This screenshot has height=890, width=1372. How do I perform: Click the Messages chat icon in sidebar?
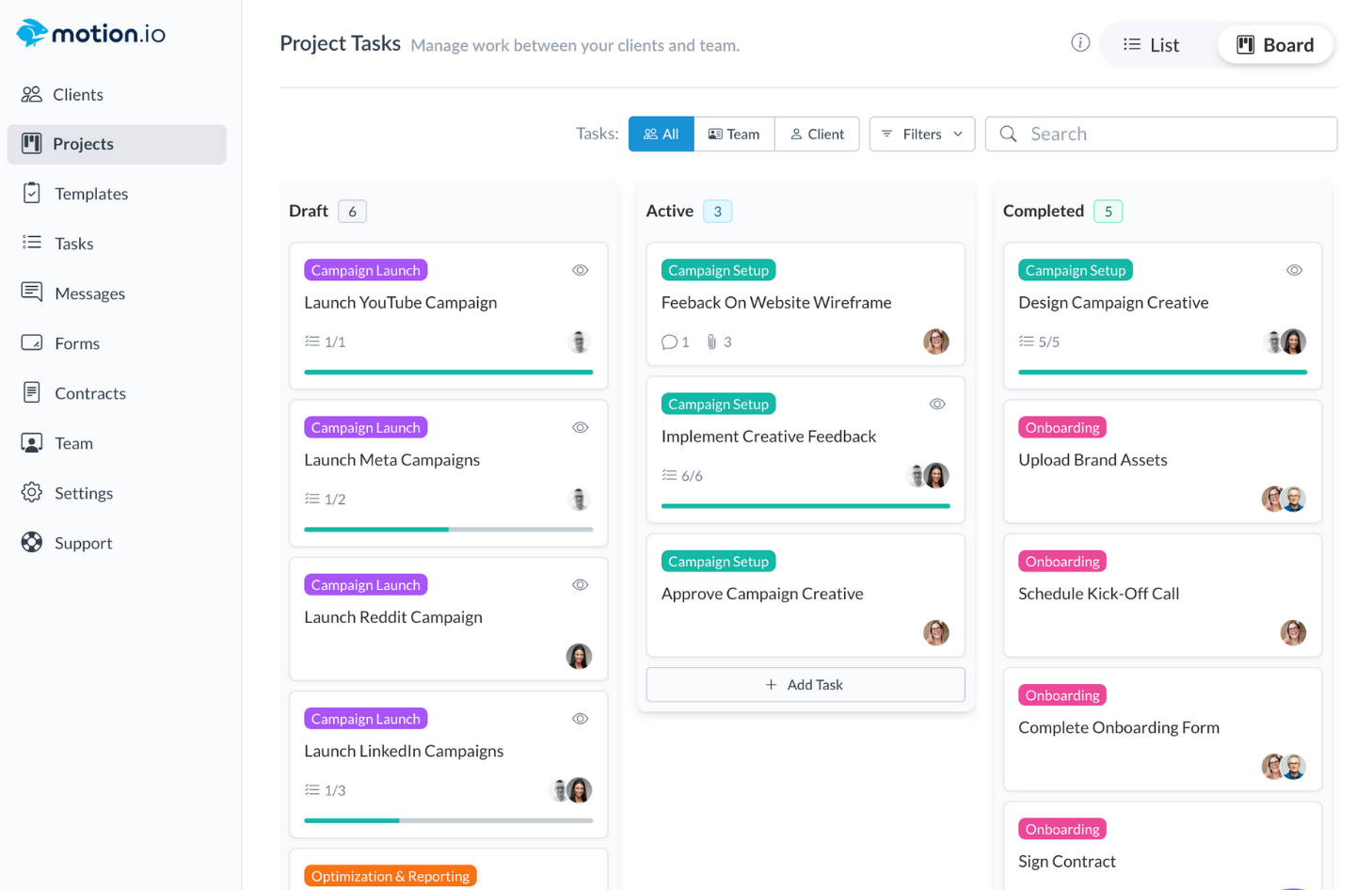(x=32, y=293)
